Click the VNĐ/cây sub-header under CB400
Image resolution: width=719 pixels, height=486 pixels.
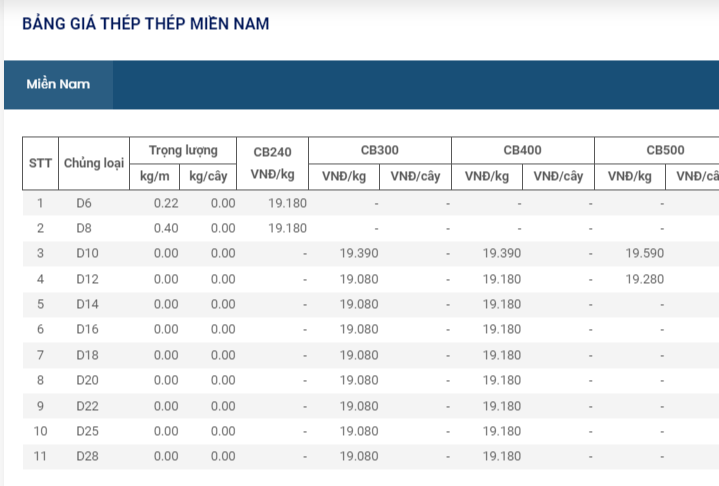tap(558, 177)
